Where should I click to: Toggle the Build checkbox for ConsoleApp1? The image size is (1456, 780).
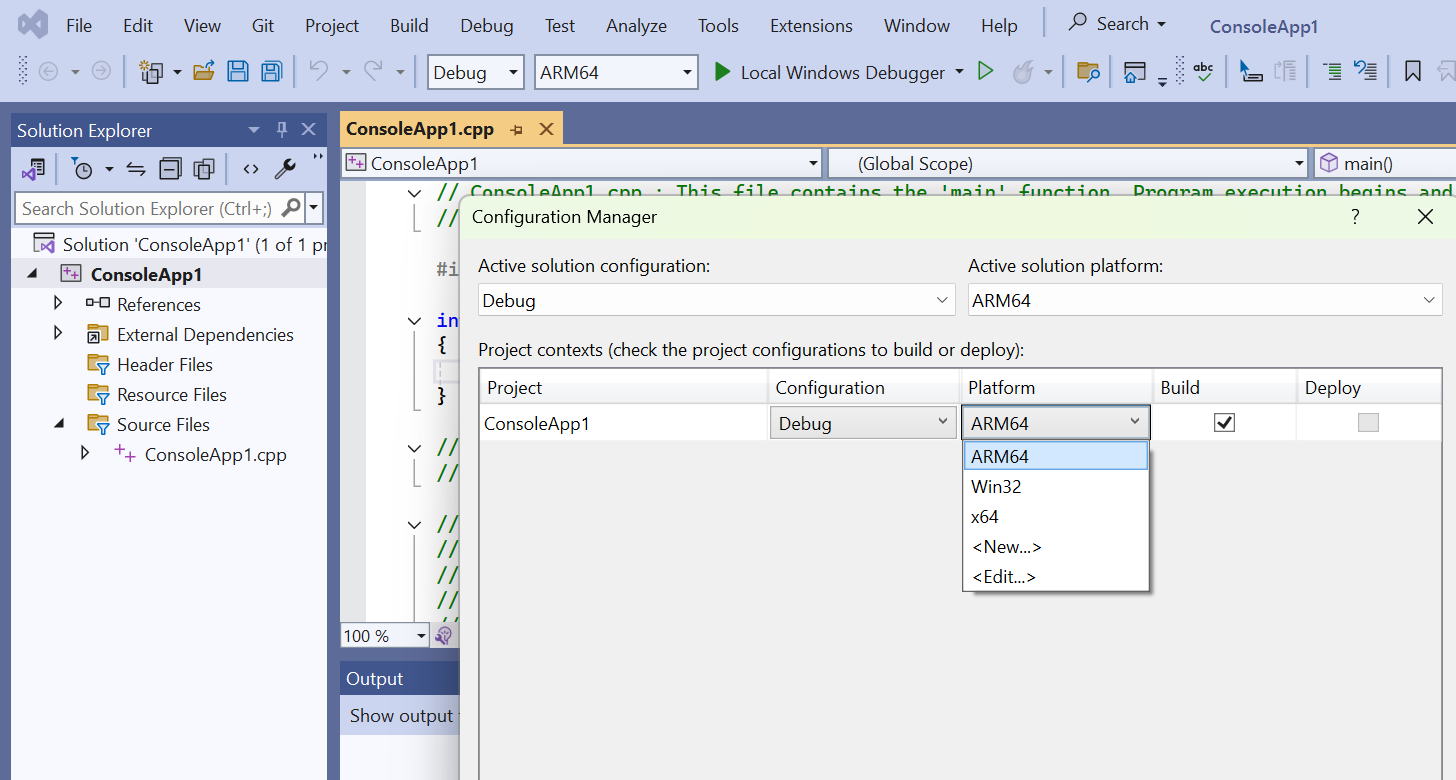point(1224,423)
